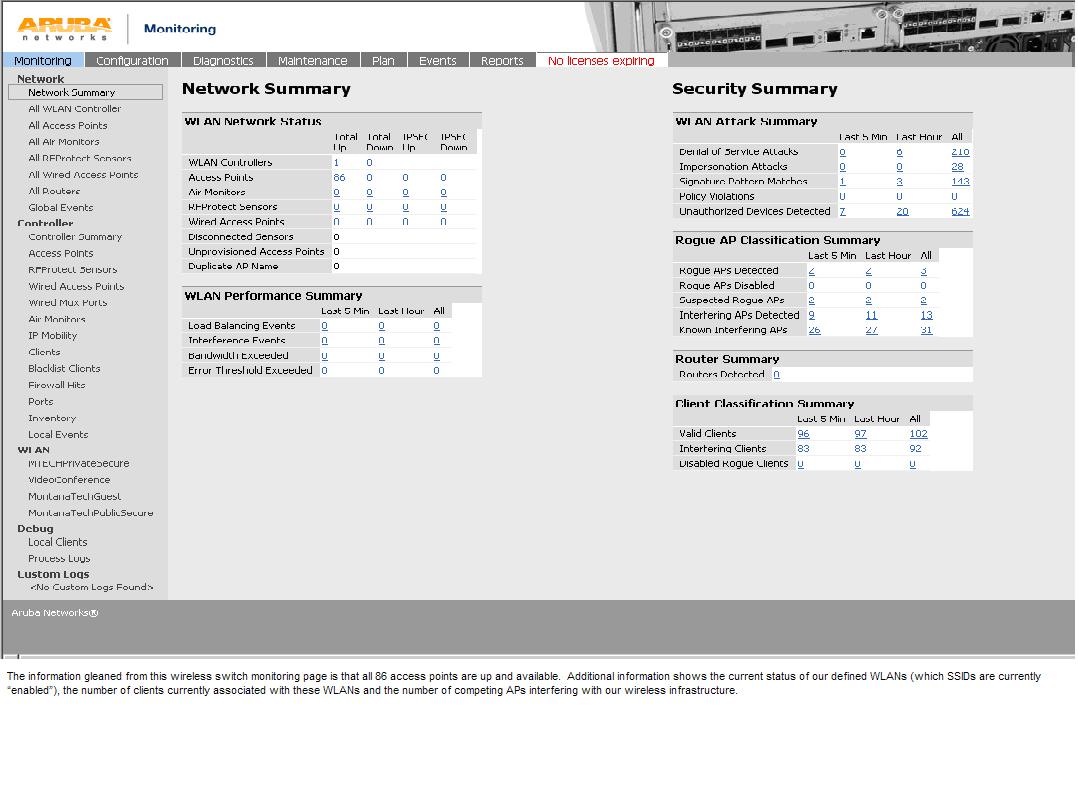
Task: Select the MTECHPrivateSecure WLAN
Action: tap(78, 463)
